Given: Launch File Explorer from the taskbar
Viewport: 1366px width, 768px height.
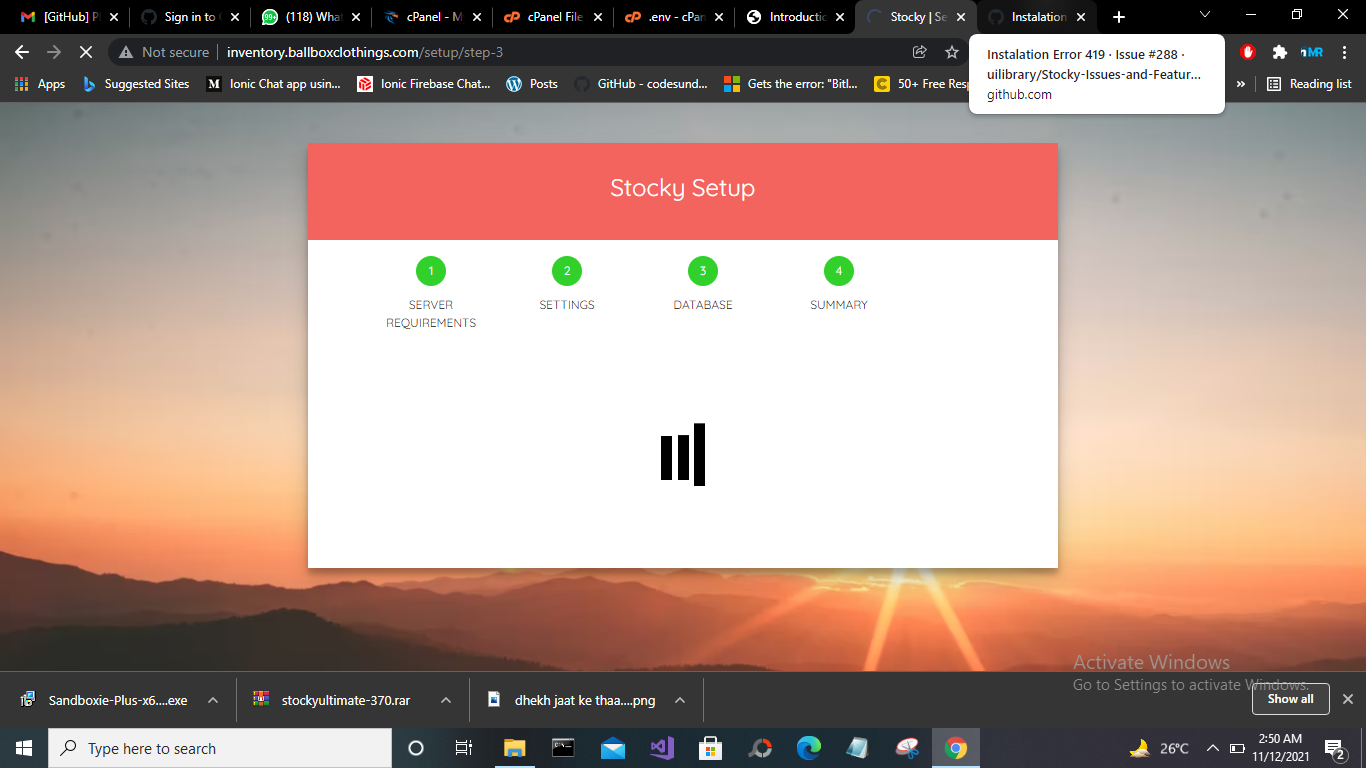Looking at the screenshot, I should tap(514, 748).
